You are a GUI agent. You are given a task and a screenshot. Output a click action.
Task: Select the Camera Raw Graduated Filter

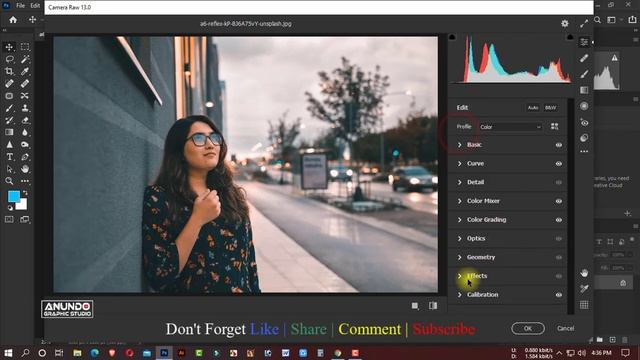pos(584,90)
